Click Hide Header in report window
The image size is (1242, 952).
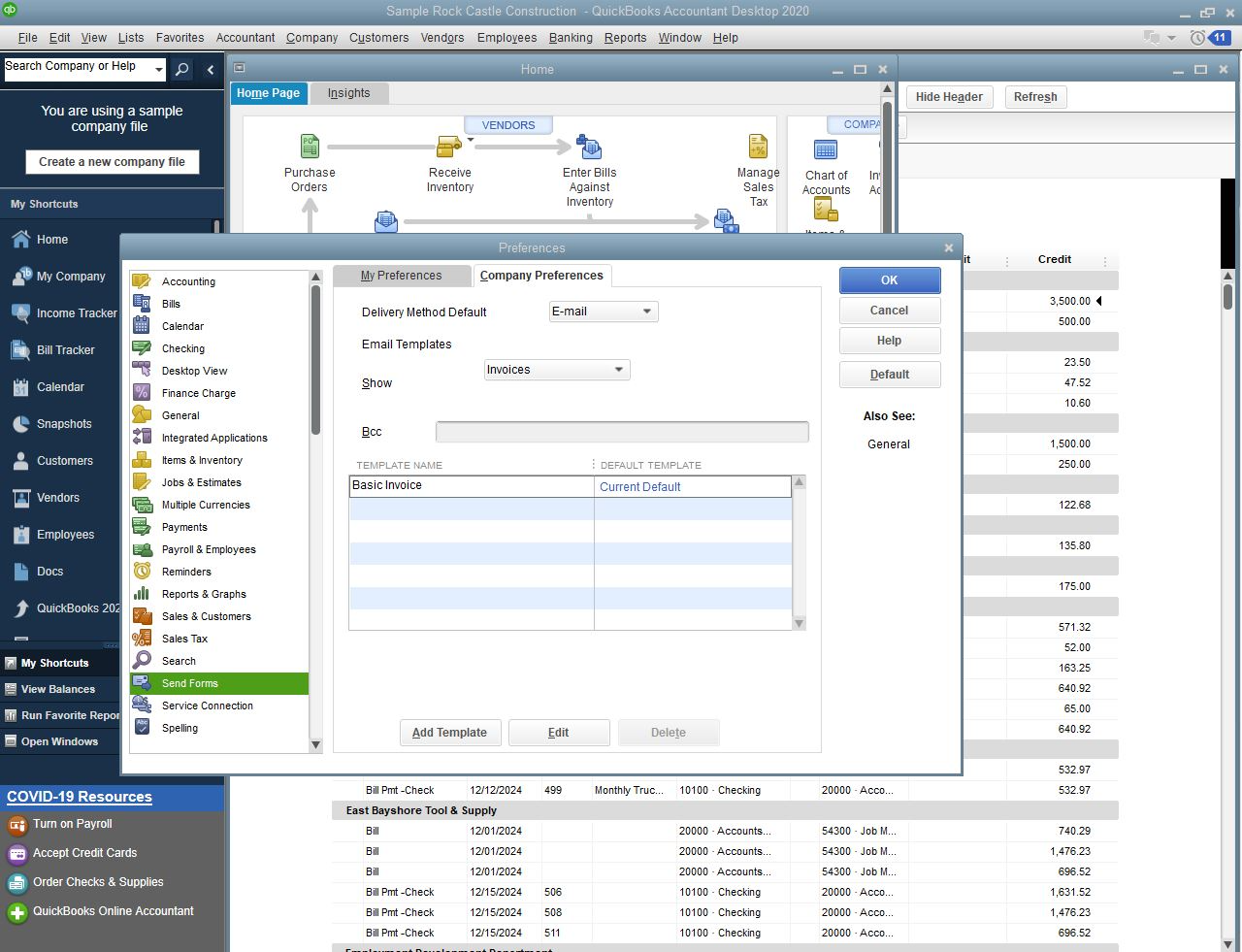point(949,97)
